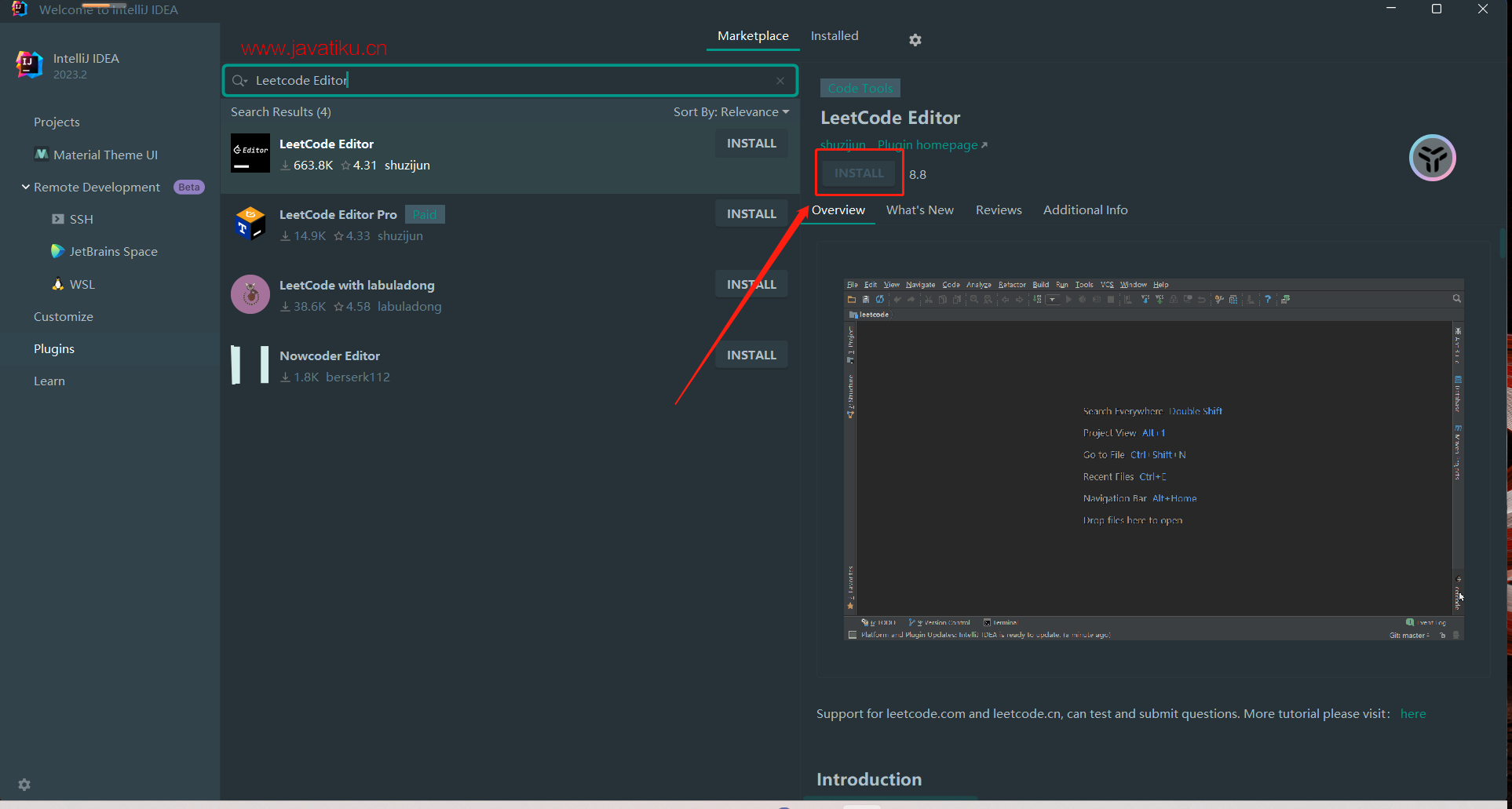Click the version number 8.8

(x=918, y=175)
